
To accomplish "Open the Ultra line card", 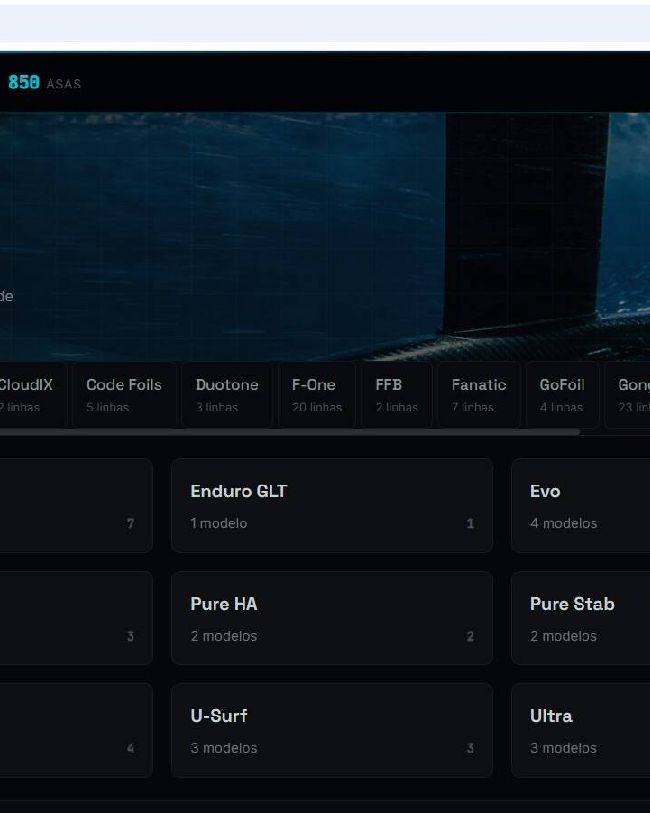I will click(581, 730).
